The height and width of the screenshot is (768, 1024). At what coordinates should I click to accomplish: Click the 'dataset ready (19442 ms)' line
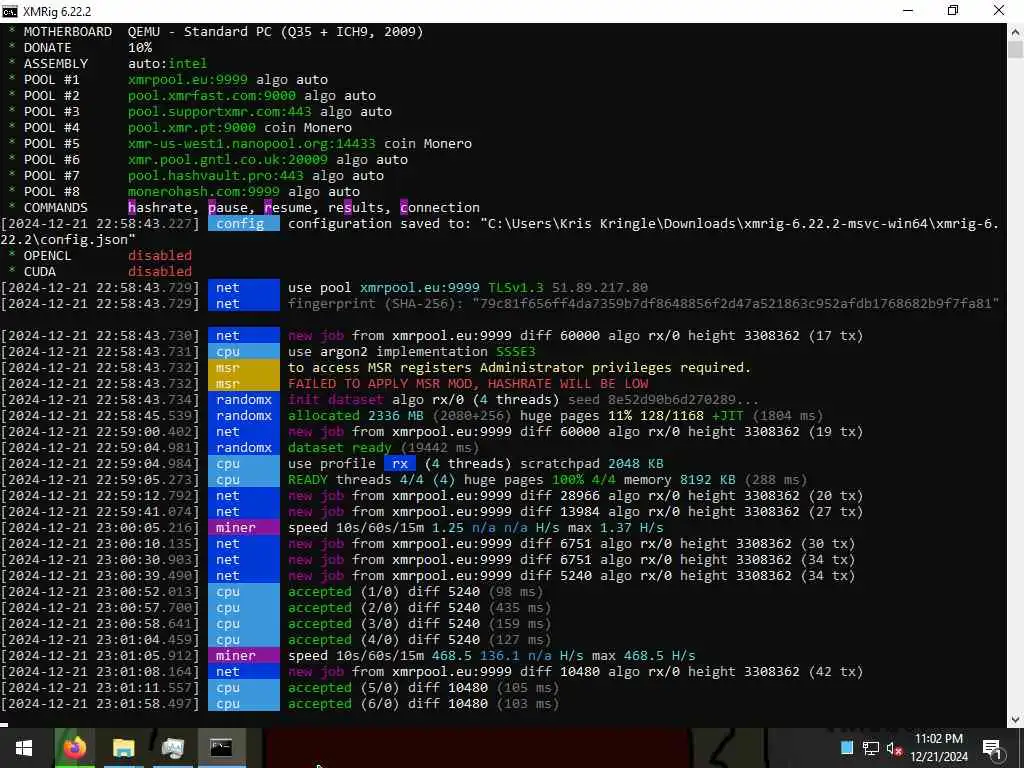coord(383,447)
